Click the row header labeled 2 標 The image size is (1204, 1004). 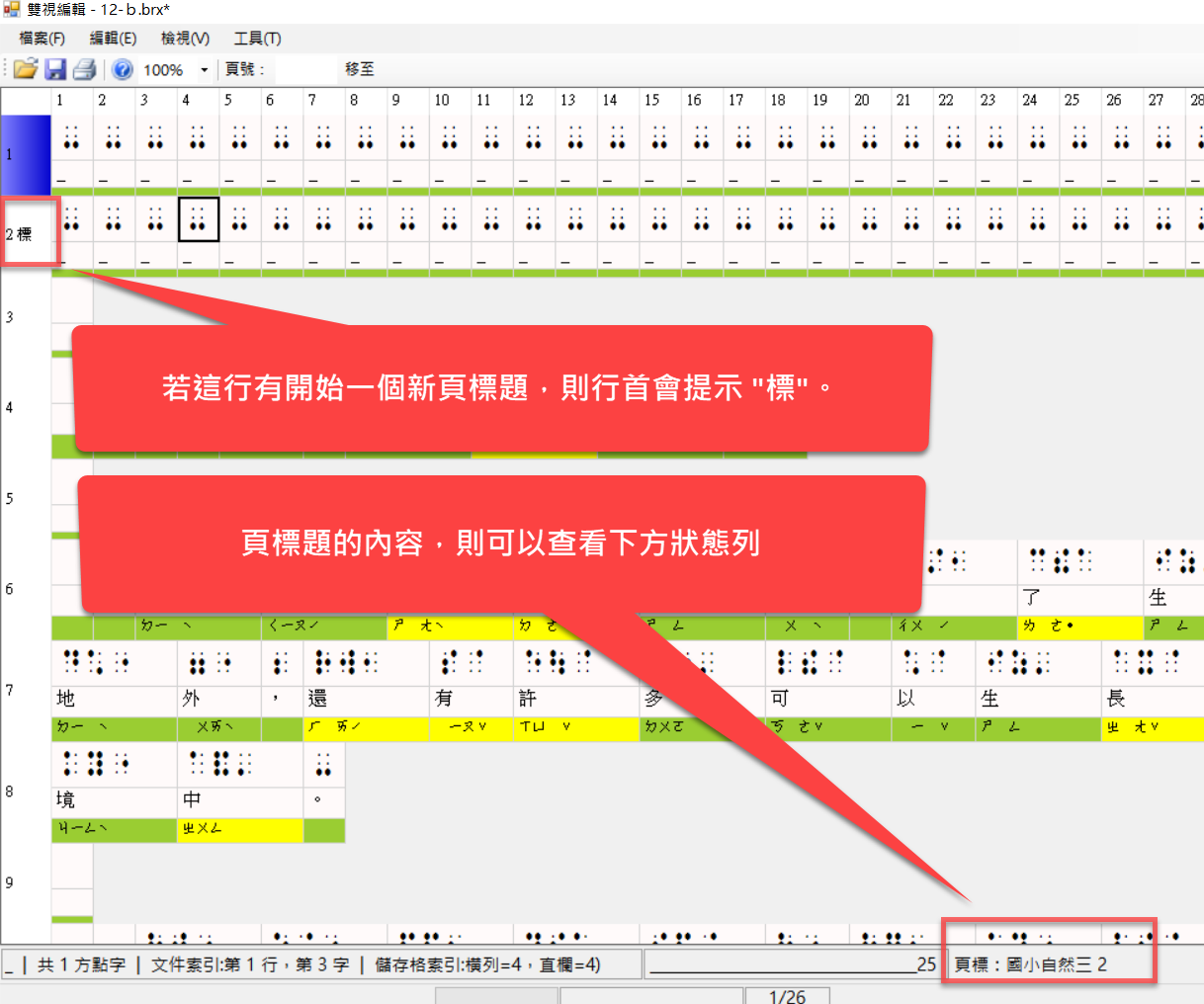tap(26, 234)
